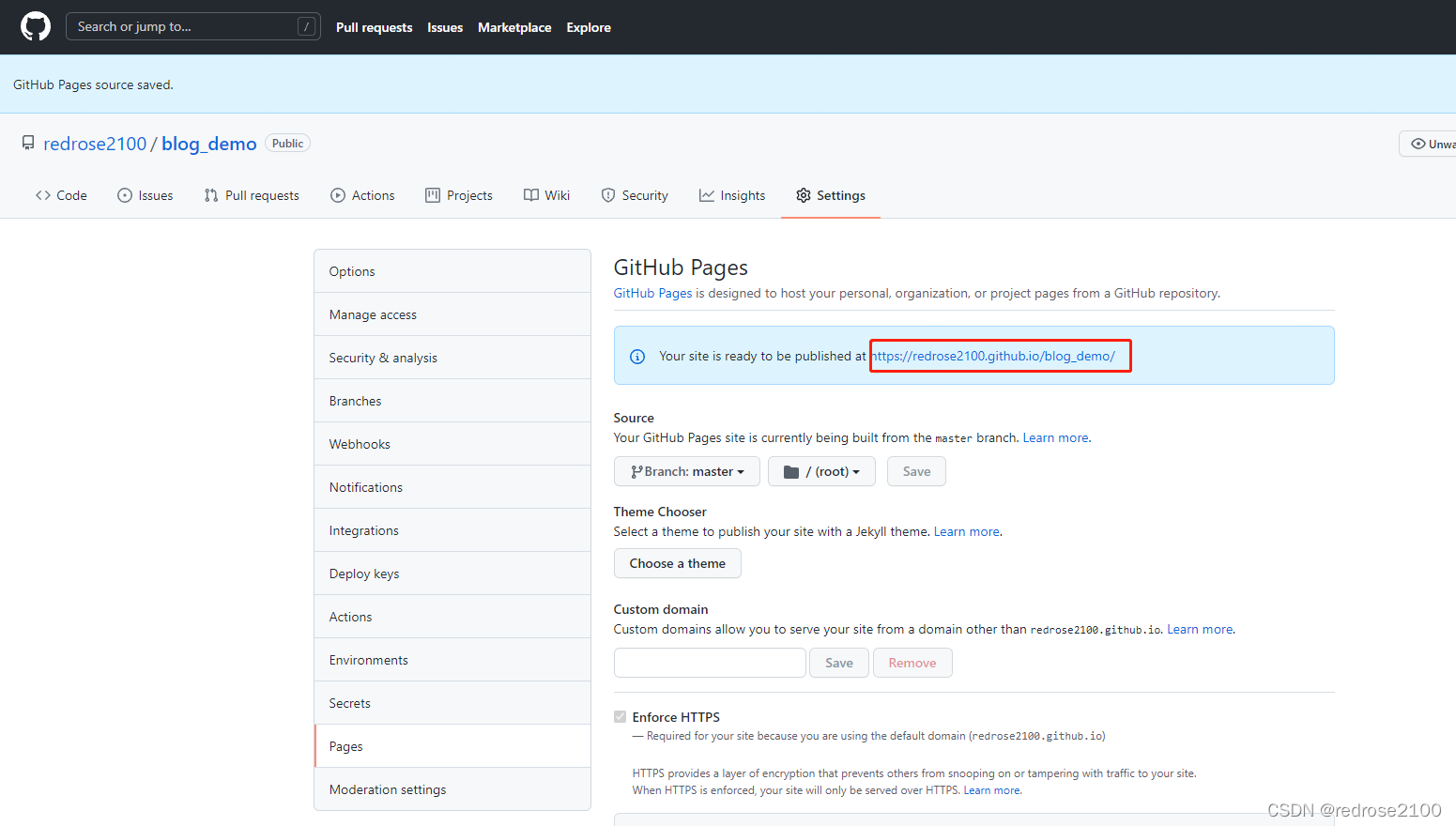
Task: Switch to the Projects tab
Action: click(459, 195)
